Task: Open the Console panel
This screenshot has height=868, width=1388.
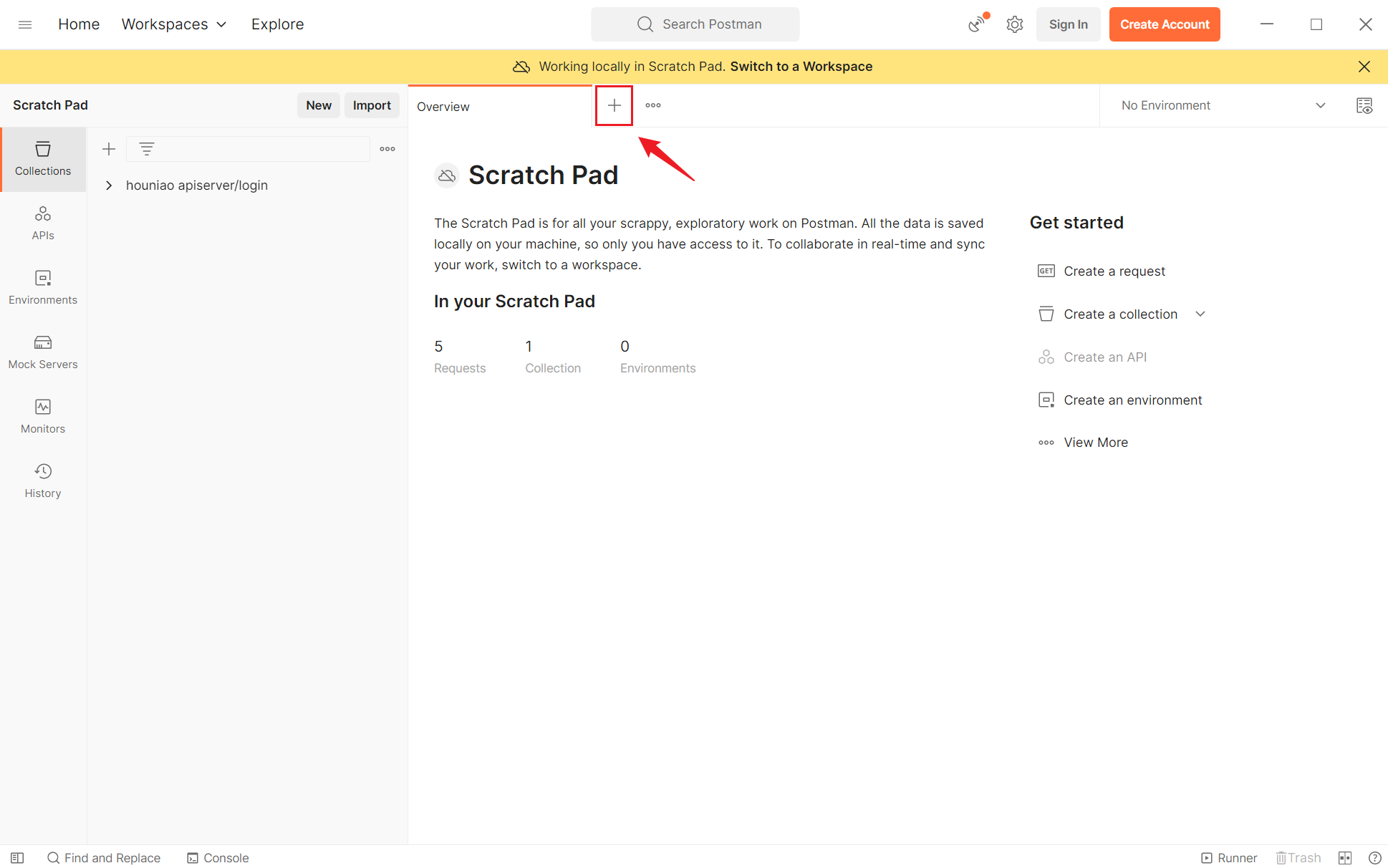Action: 218,858
